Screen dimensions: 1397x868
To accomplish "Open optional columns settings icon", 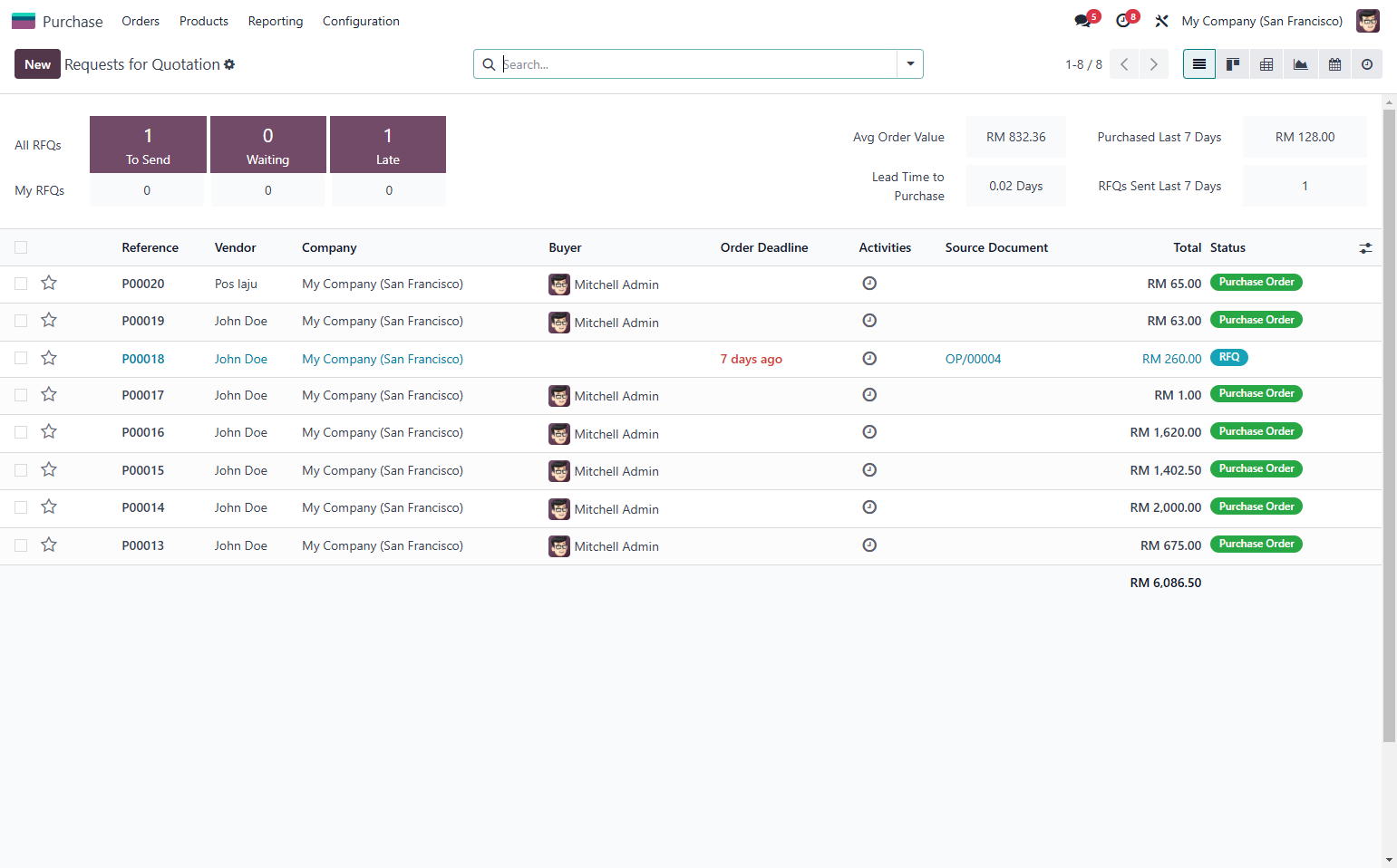I will click(1365, 248).
